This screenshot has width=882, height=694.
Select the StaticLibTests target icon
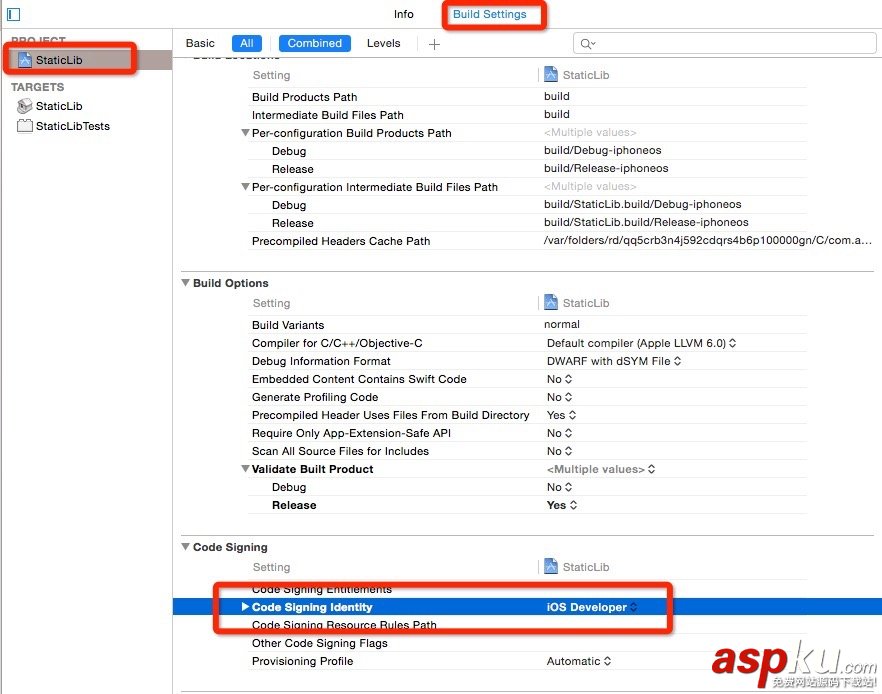tap(25, 125)
